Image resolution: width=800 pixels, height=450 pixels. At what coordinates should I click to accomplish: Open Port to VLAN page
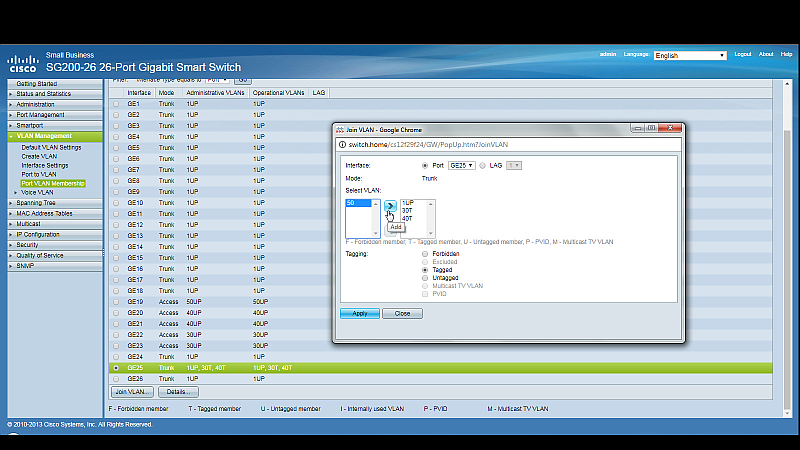[x=39, y=174]
